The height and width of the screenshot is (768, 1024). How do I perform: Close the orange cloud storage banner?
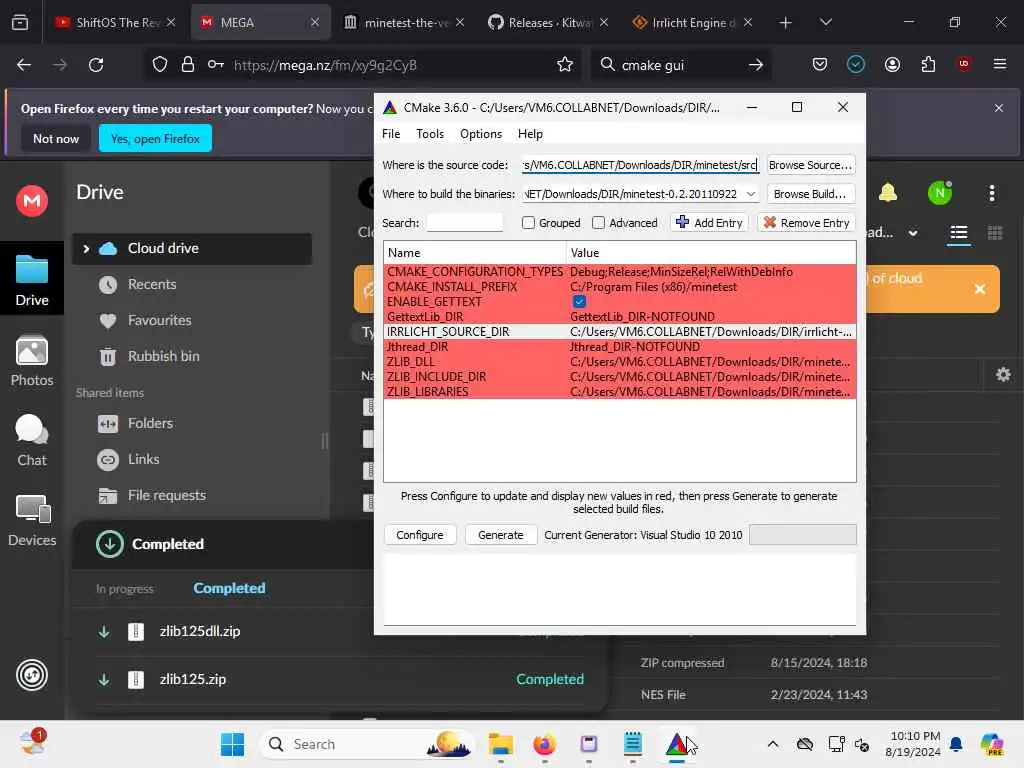point(980,289)
